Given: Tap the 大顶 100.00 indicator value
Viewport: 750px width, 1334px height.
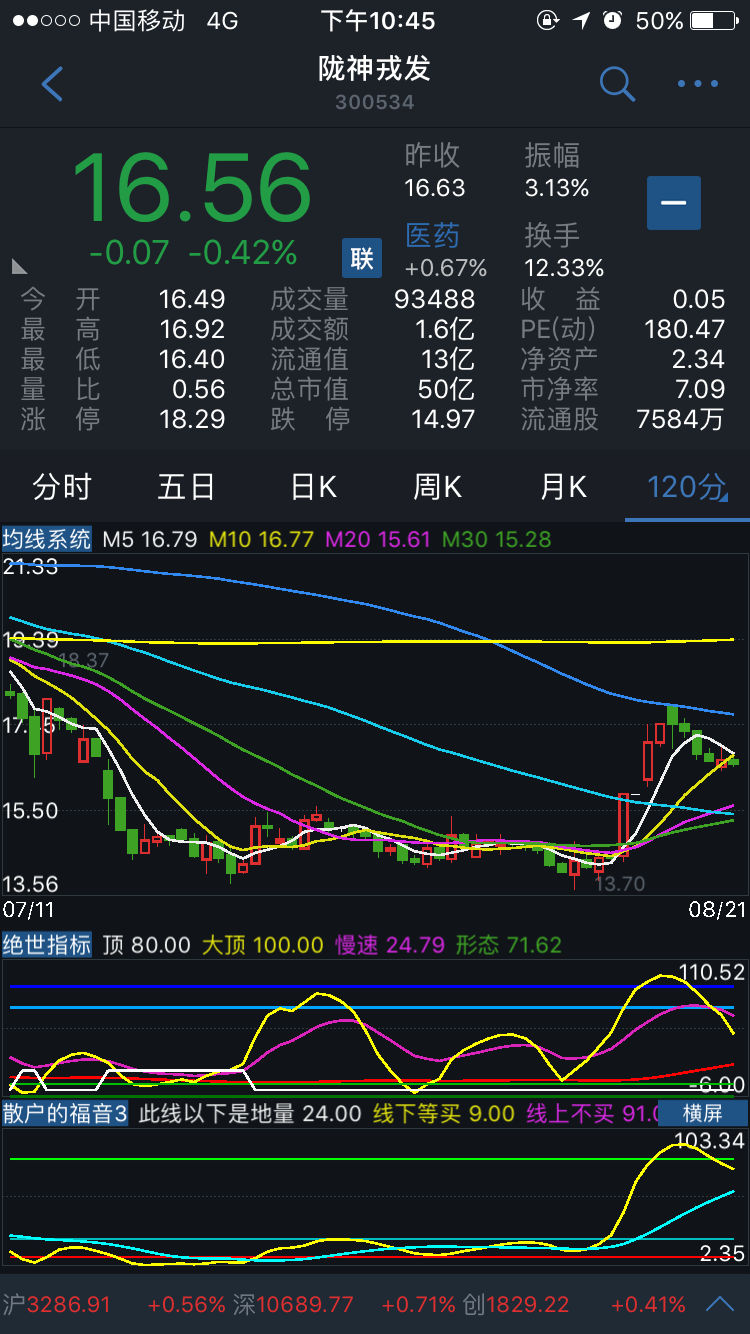Looking at the screenshot, I should tap(263, 945).
